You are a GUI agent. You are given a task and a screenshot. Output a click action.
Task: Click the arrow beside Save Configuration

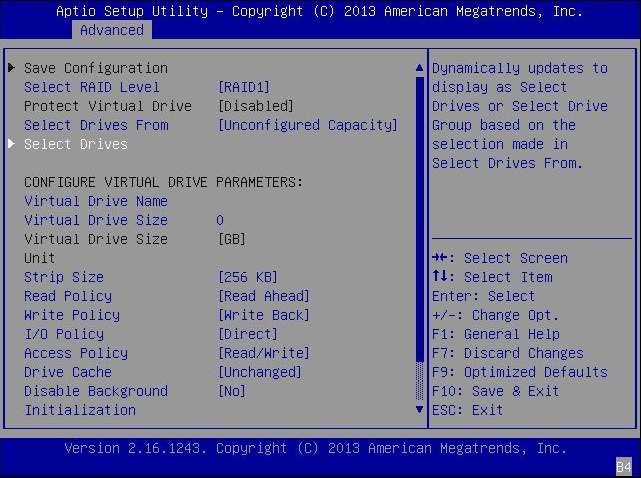[11, 67]
